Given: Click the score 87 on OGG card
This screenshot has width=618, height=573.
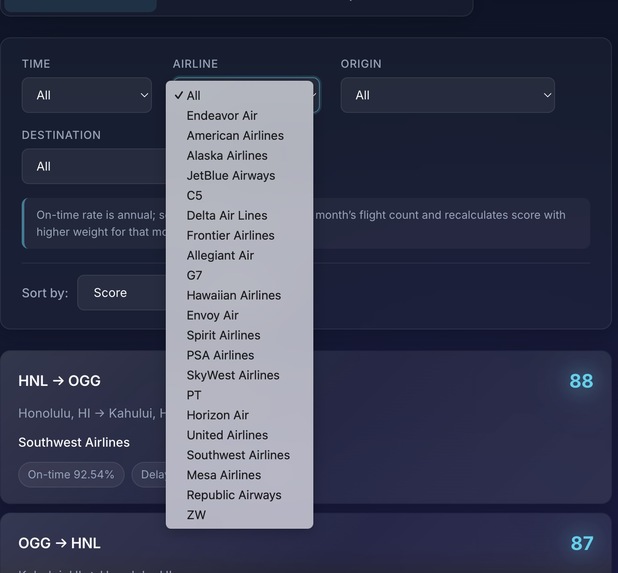Looking at the screenshot, I should click(x=582, y=543).
